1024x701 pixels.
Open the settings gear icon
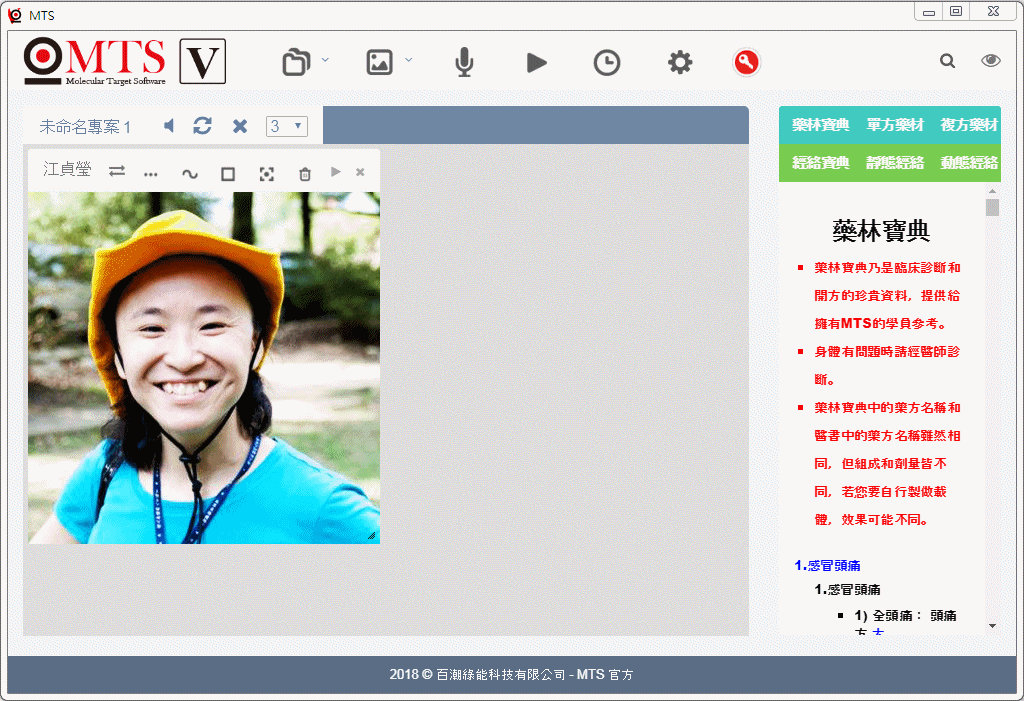pyautogui.click(x=680, y=63)
